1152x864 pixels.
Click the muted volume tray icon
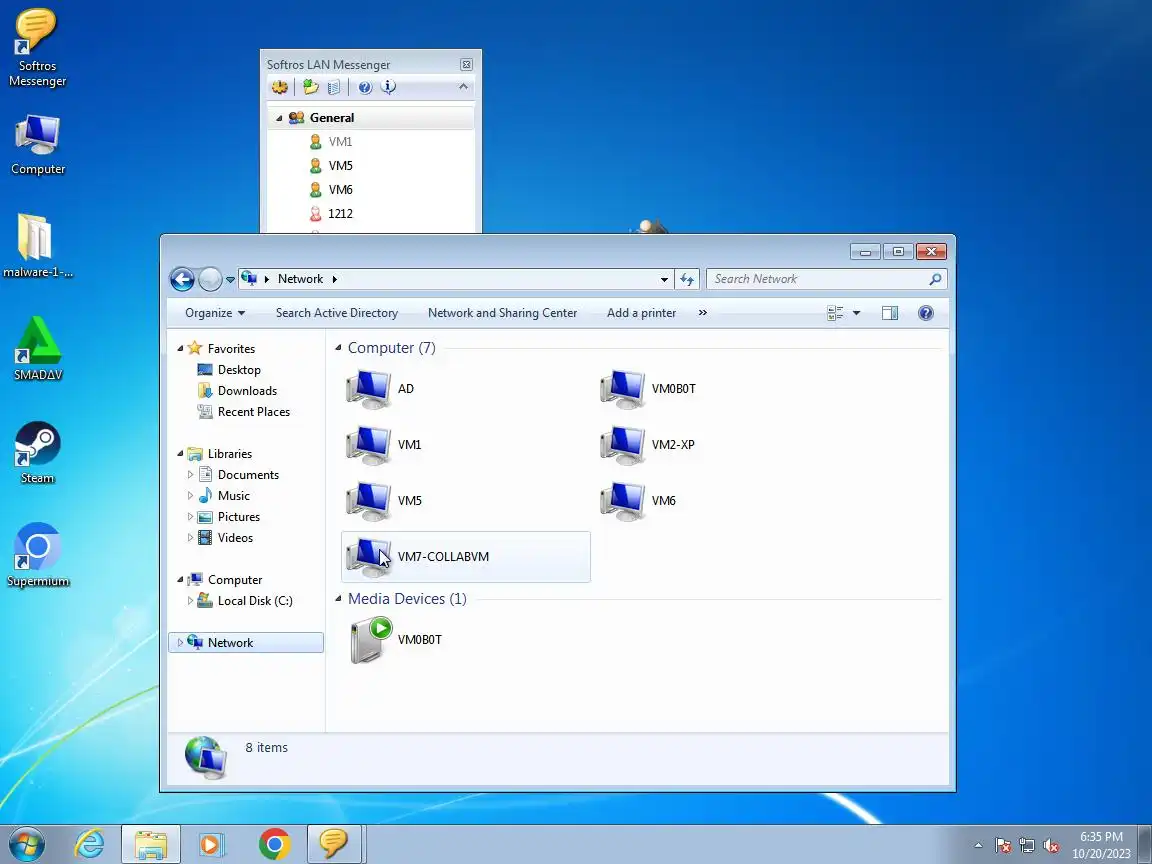tap(1051, 846)
